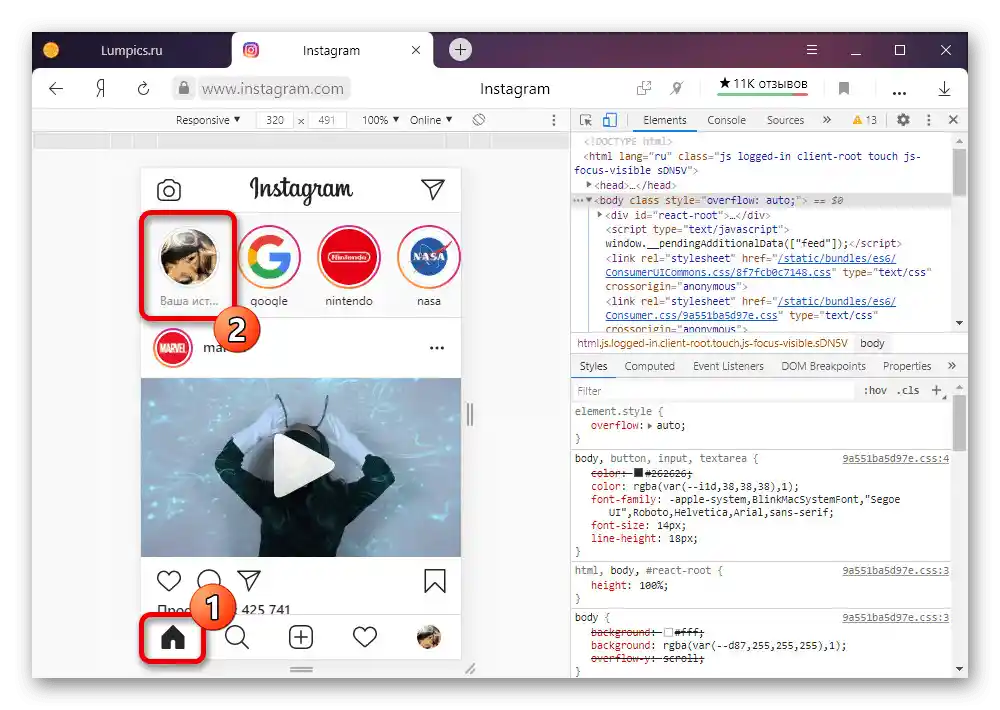Activate the inspect element picker
Screen dimensions: 1000x710
pos(585,120)
